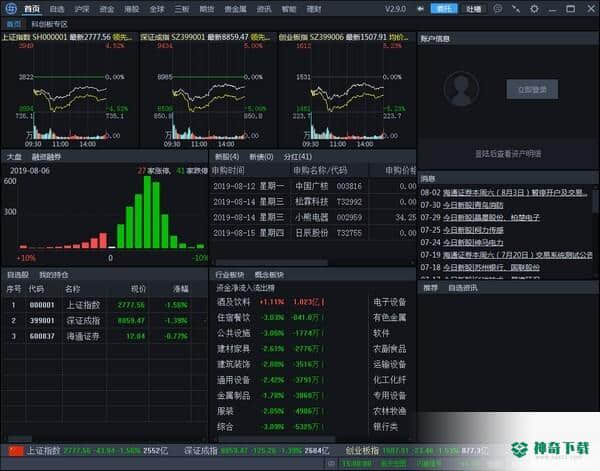600x471 pixels.
Task: Switch to the 新股(4) tab
Action: tap(227, 157)
